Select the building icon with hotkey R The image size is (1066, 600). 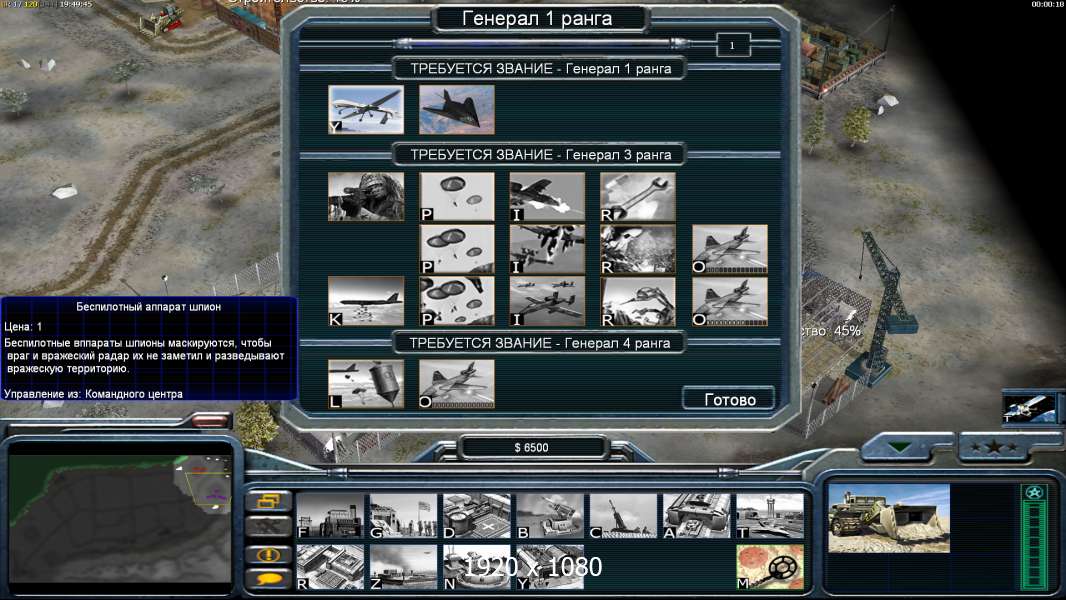click(x=330, y=567)
